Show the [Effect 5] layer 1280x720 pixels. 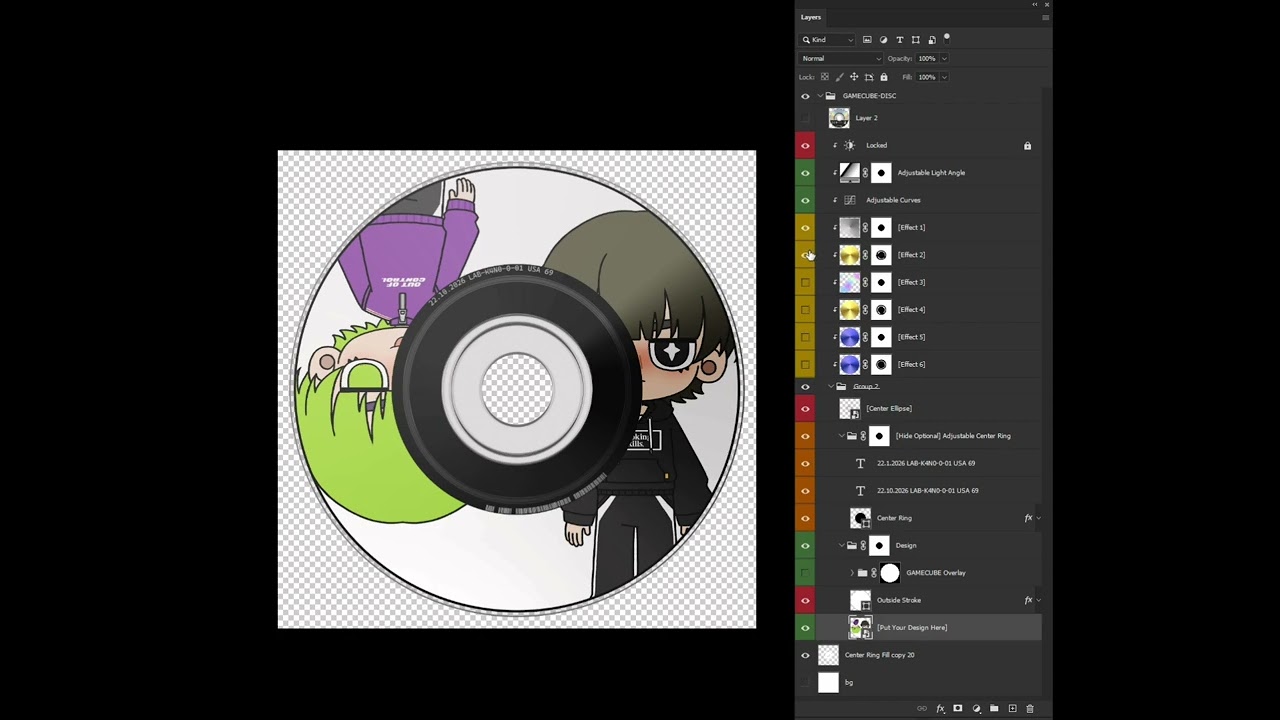point(805,337)
